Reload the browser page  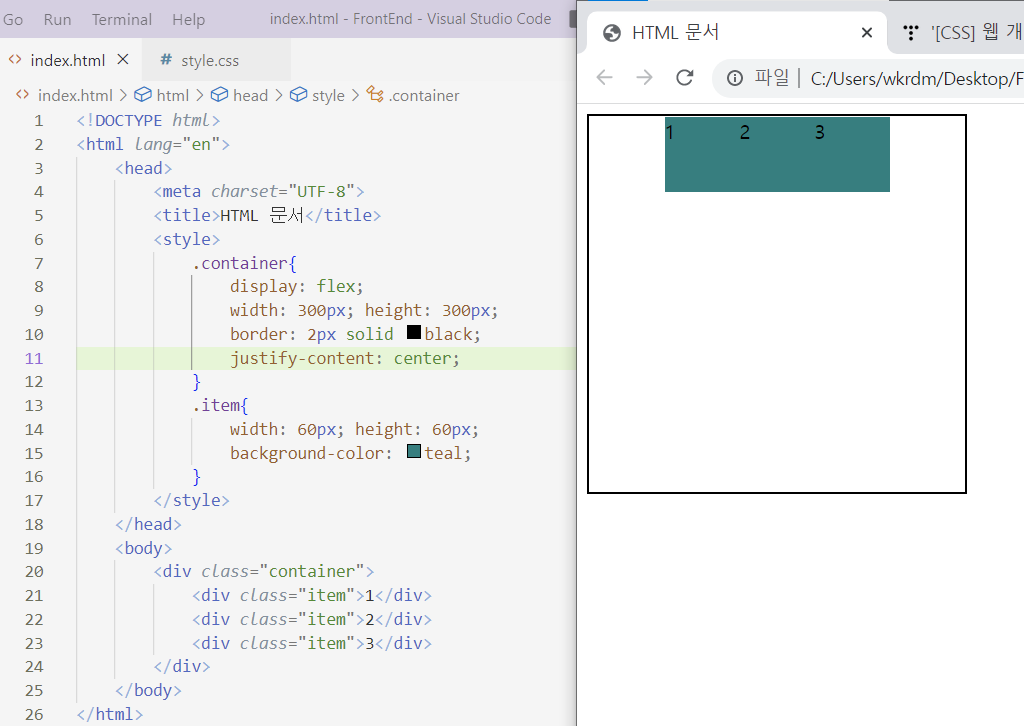tap(684, 78)
